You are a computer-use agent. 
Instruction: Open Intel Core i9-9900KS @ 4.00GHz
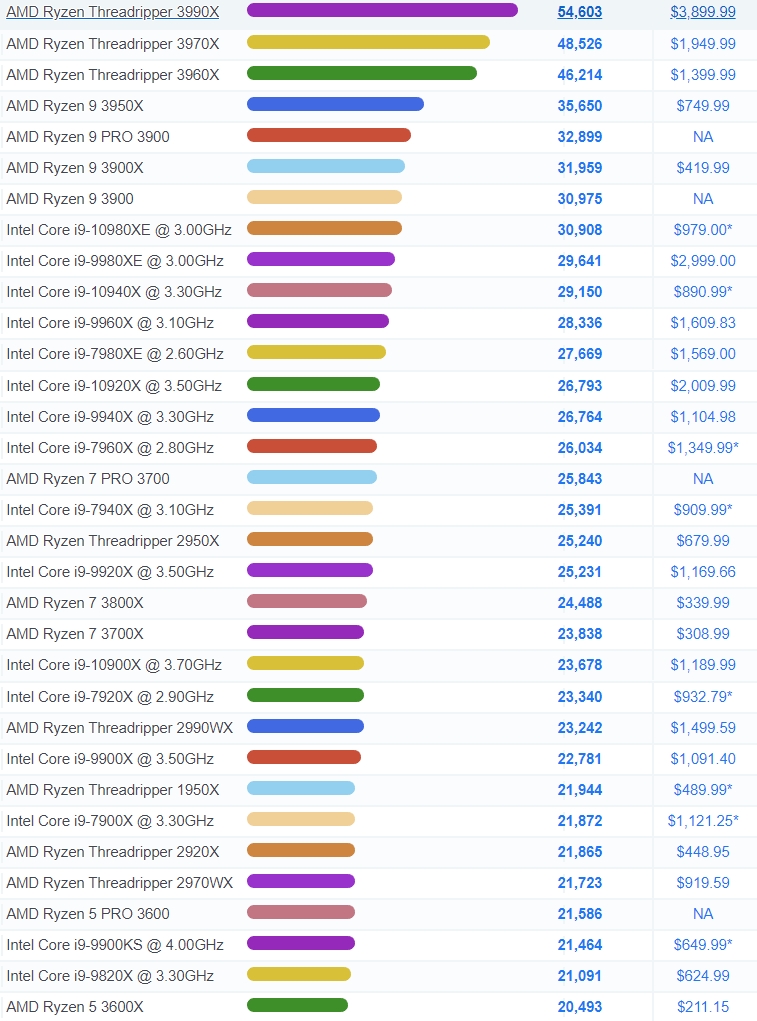[115, 945]
